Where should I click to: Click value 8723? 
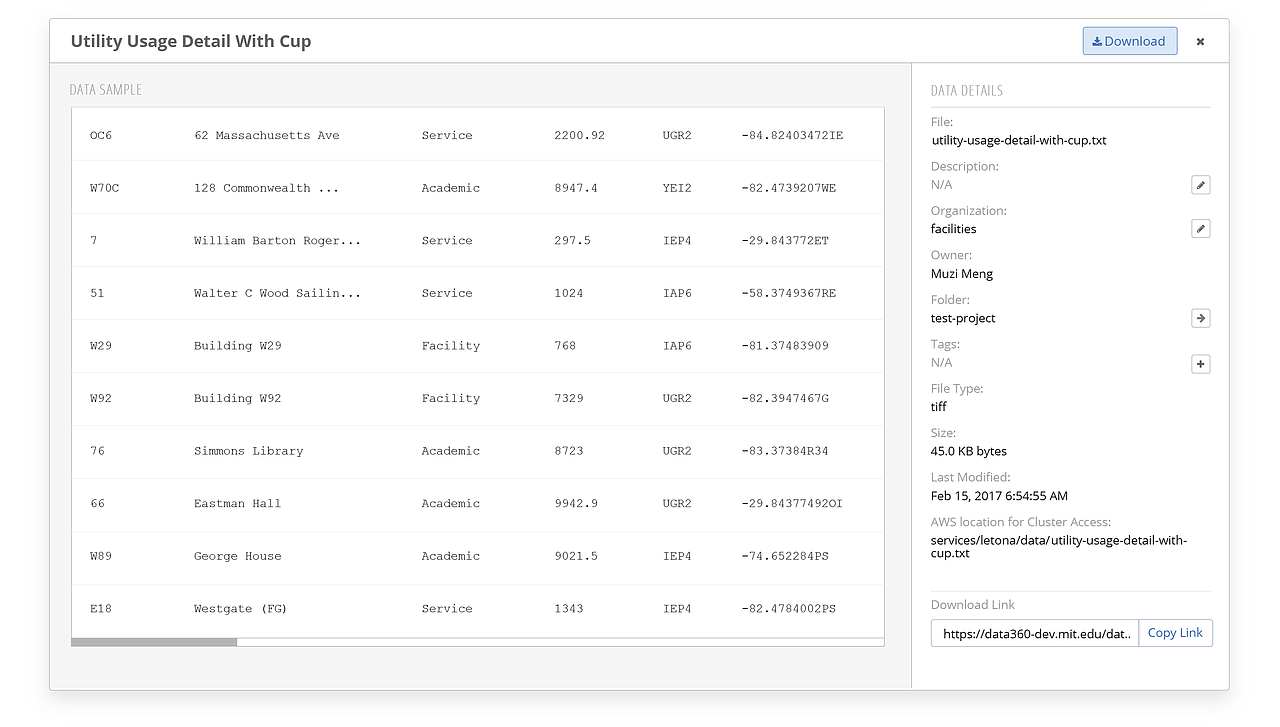point(568,451)
